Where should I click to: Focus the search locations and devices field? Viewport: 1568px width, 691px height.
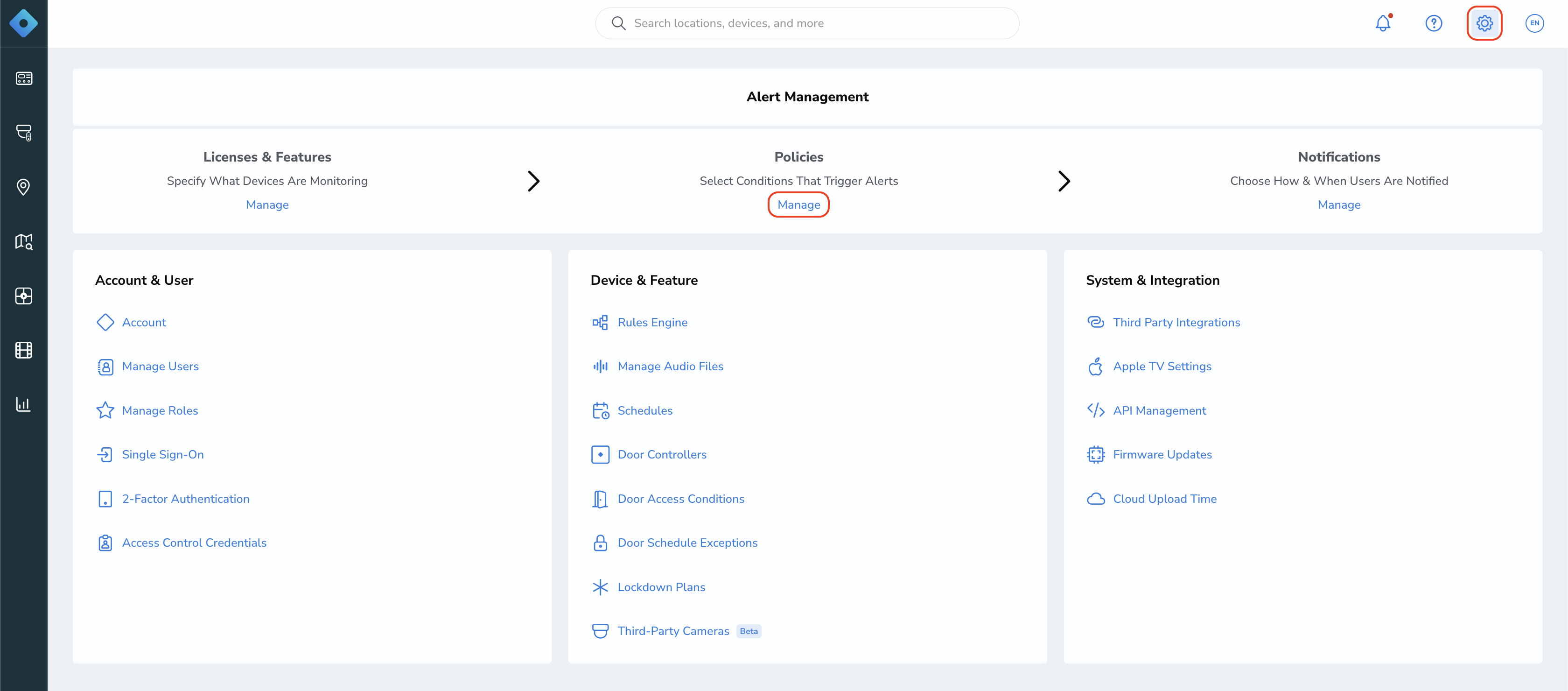[807, 23]
